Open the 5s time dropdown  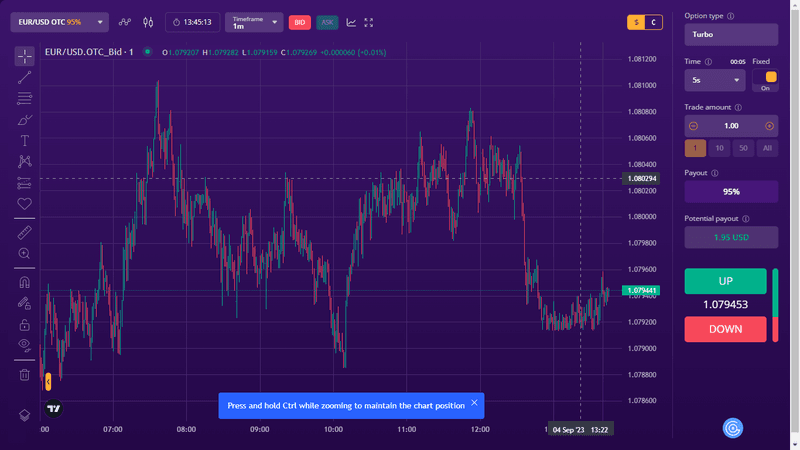715,80
